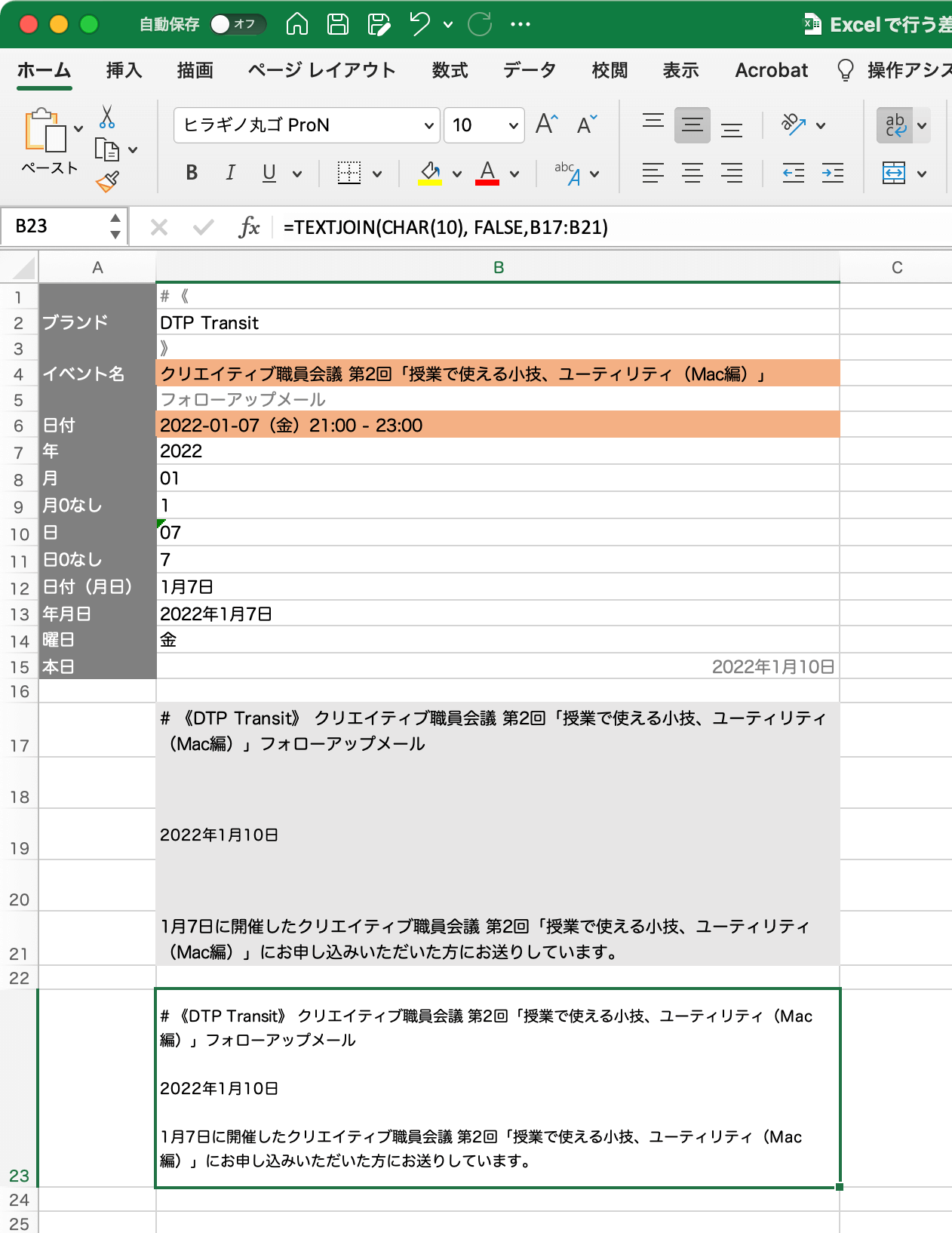Decrease indent
Screen dimensions: 952x1233
coord(794,173)
